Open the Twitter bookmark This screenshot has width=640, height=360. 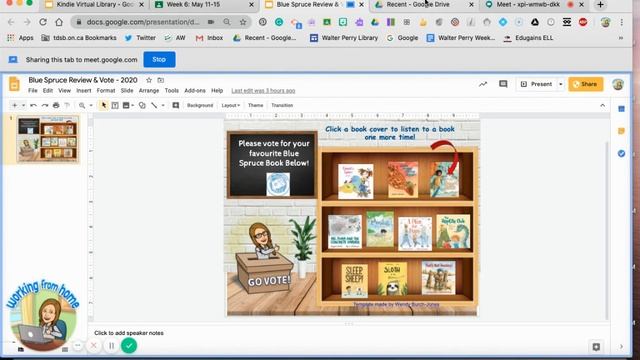[x=140, y=38]
